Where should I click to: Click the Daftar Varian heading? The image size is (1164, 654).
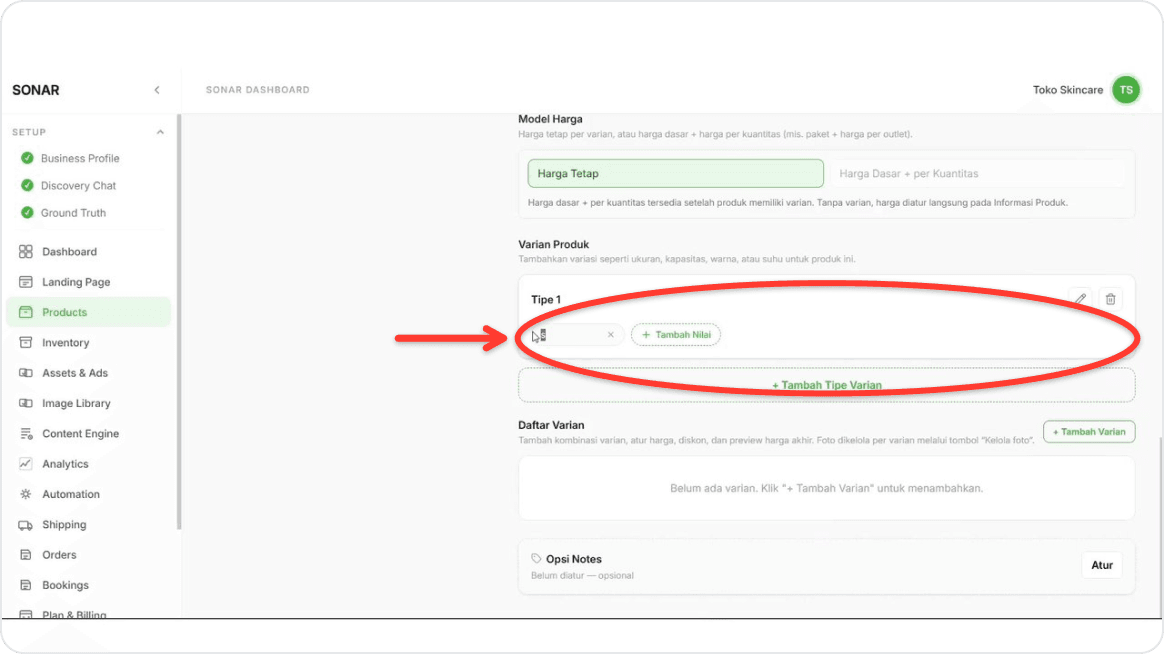551,425
